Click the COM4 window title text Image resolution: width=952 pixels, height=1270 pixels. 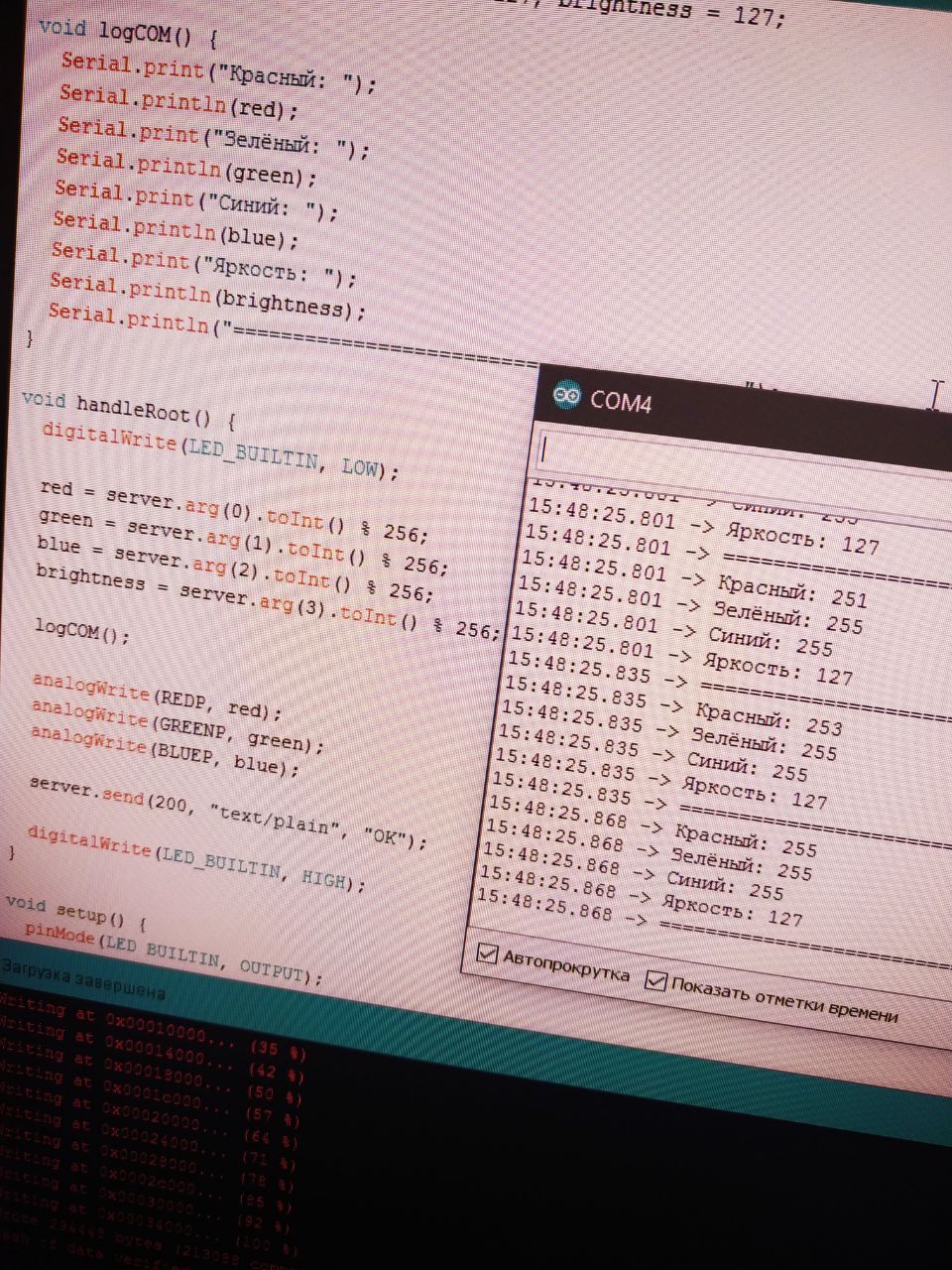pos(621,401)
